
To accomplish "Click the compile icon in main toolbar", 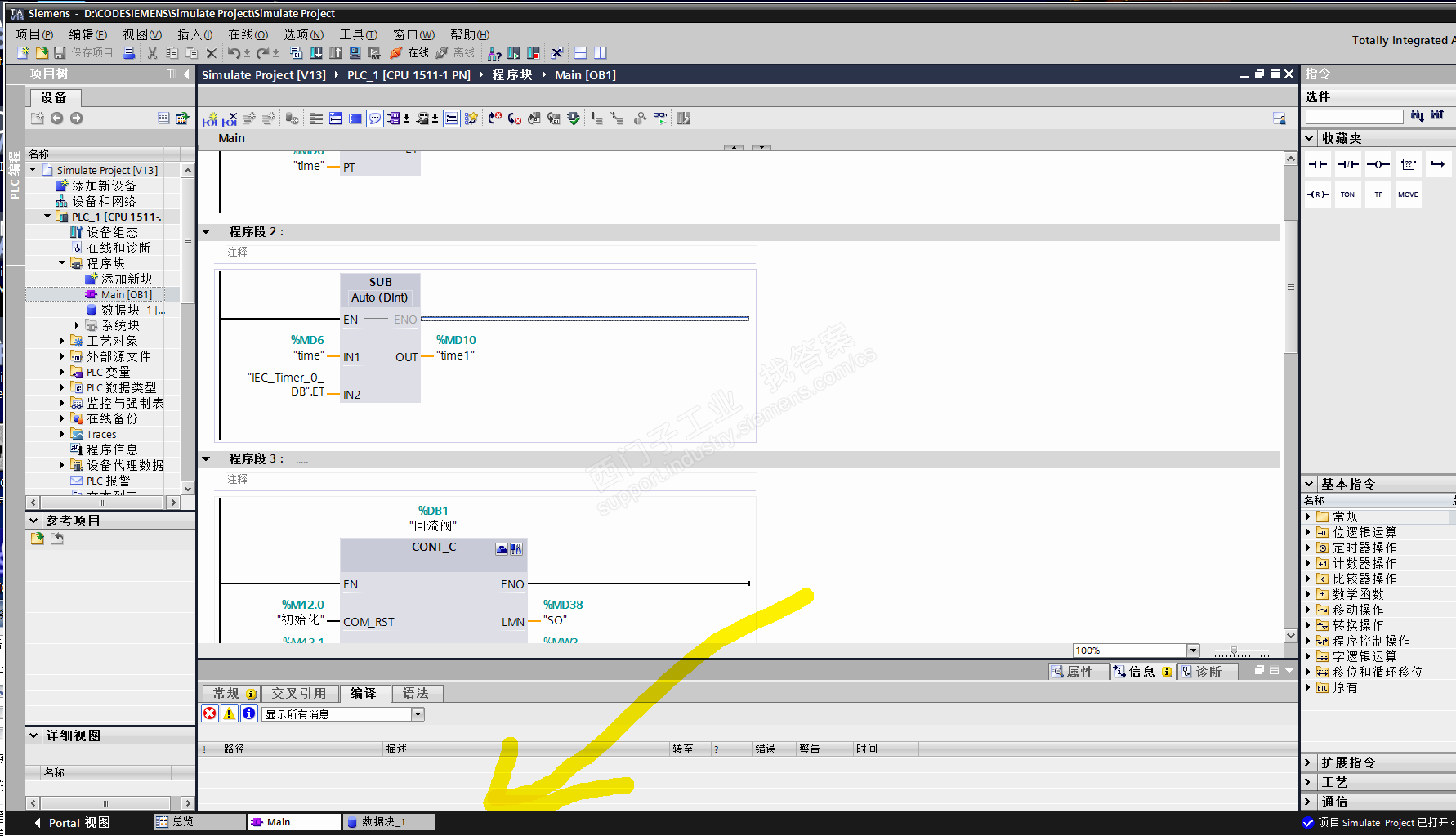I will (x=296, y=53).
